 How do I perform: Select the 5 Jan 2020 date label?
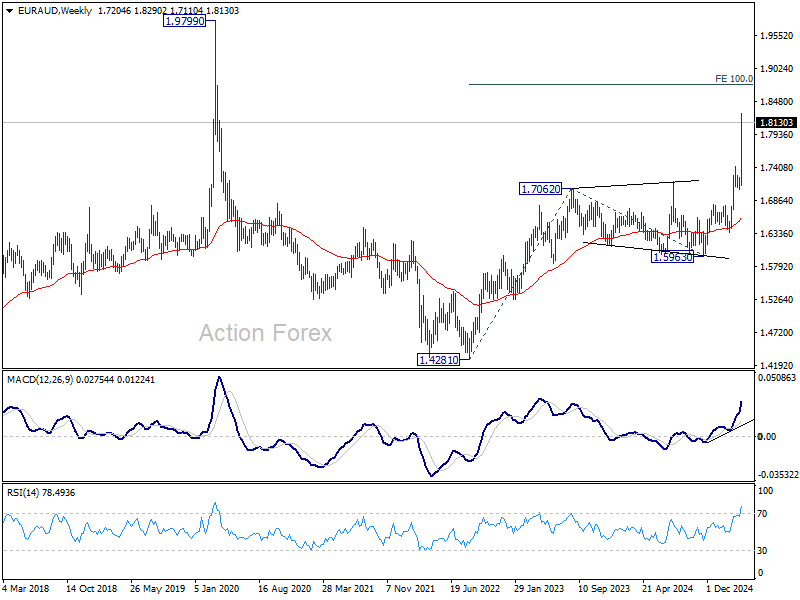(x=217, y=588)
